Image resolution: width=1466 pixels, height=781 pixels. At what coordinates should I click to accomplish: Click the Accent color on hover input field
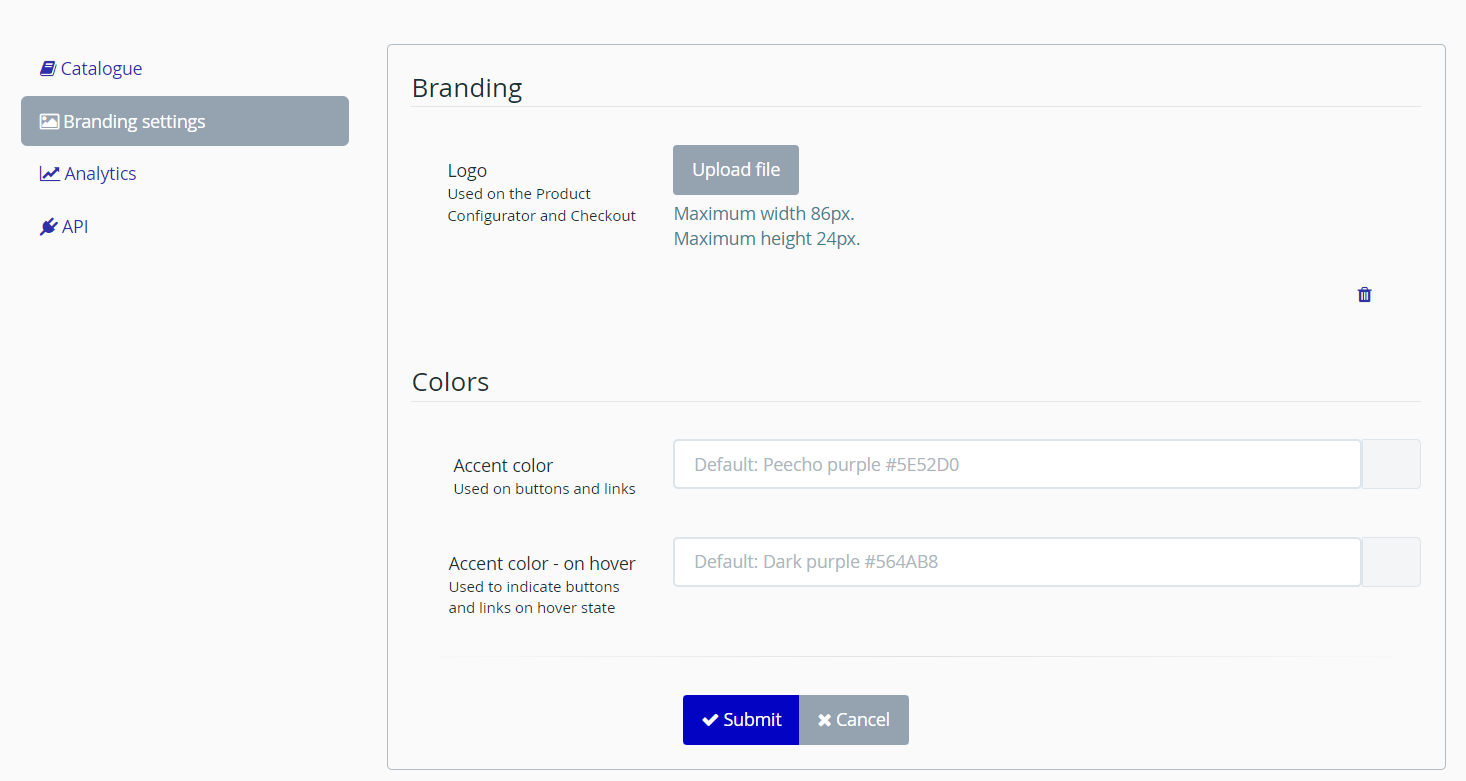pos(1016,562)
